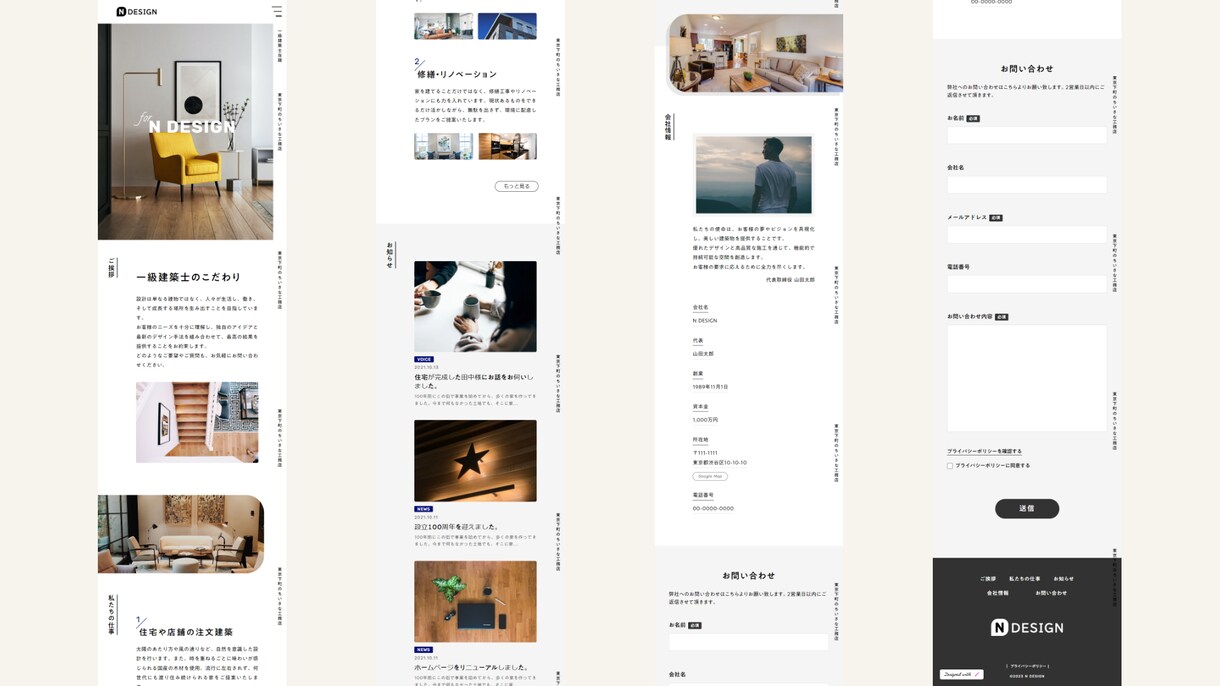1220x686 pixels.
Task: Click the お名前 input field in the full contact form
Action: (x=1027, y=135)
